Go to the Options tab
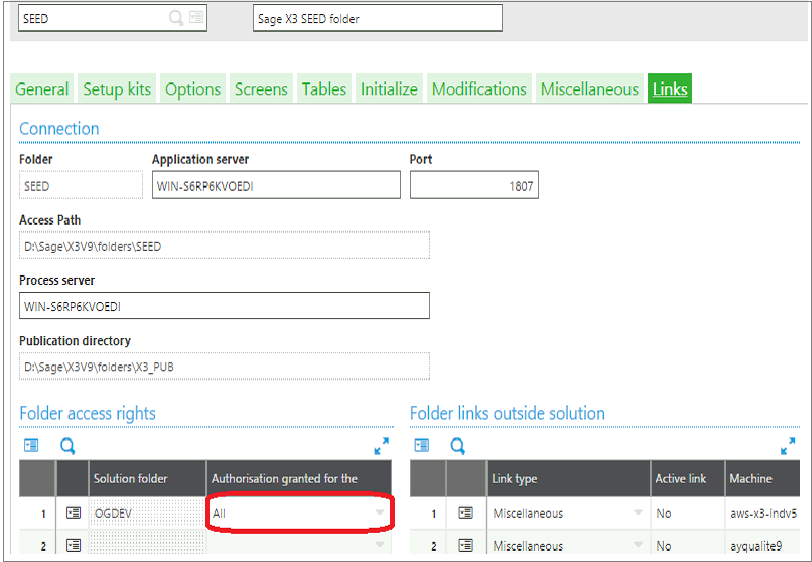Screen dimensions: 812x562 tap(193, 89)
